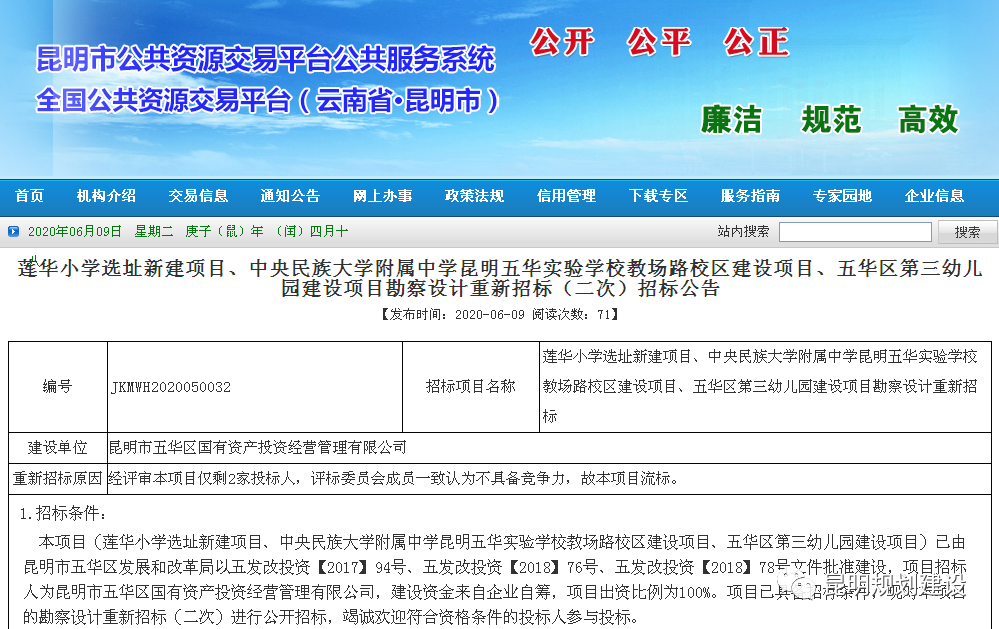
Task: Click the project number JKMWH2020050032
Action: 171,387
